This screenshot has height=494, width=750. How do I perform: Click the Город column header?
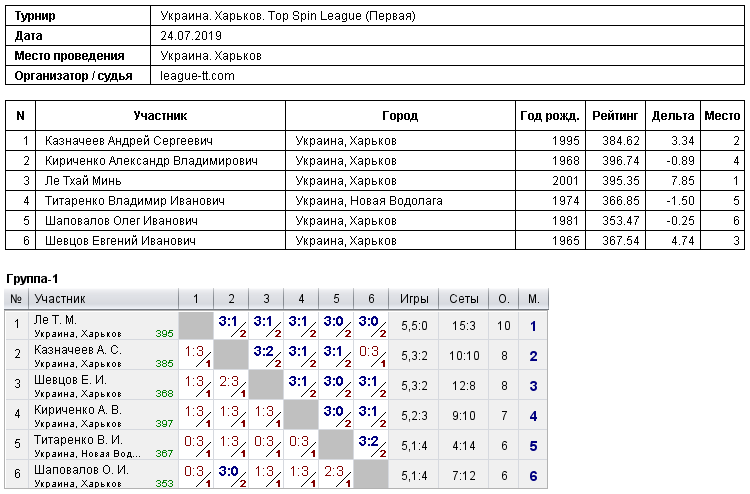(x=400, y=116)
